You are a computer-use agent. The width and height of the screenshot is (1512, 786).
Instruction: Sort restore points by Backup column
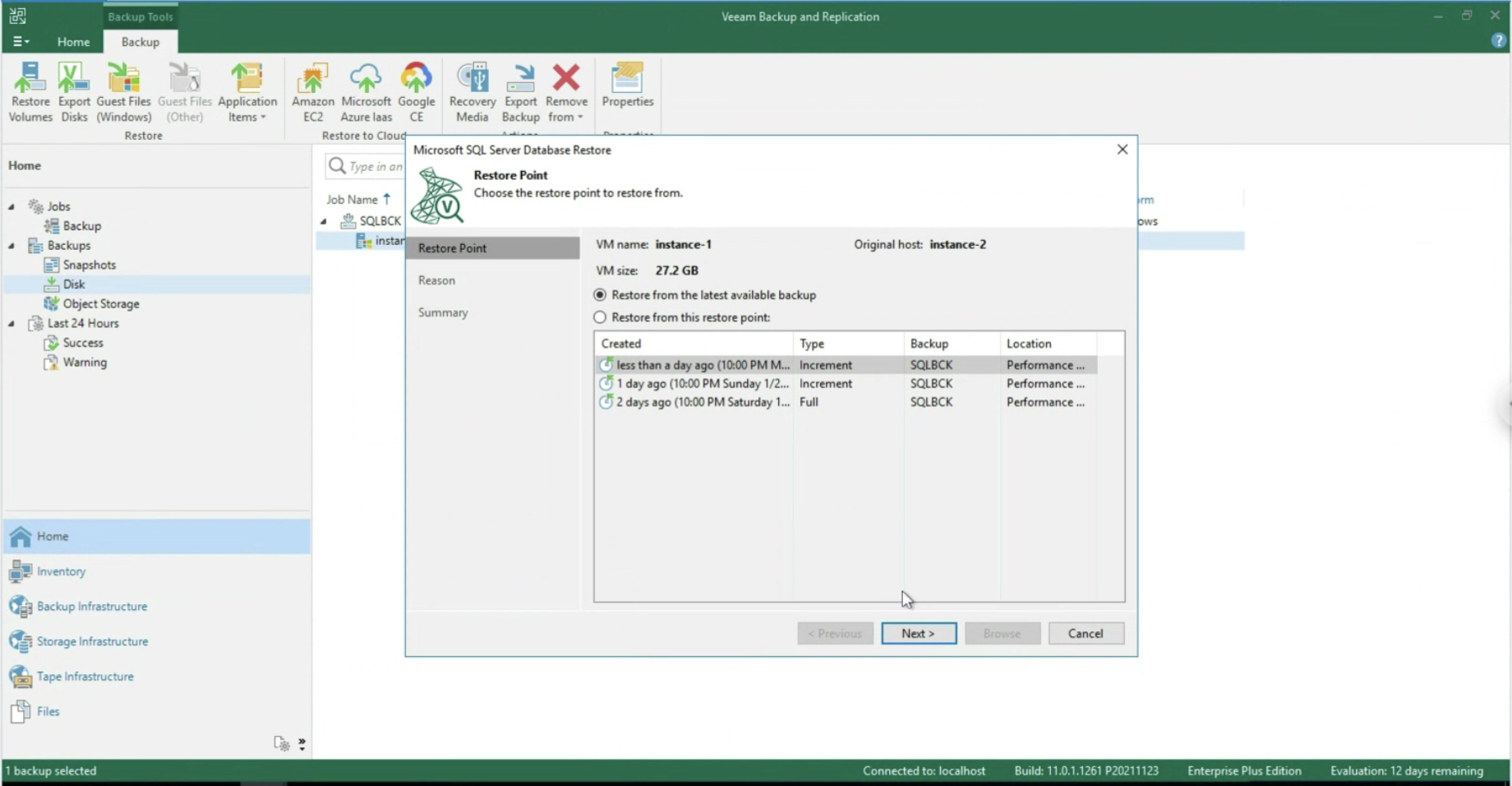point(952,344)
